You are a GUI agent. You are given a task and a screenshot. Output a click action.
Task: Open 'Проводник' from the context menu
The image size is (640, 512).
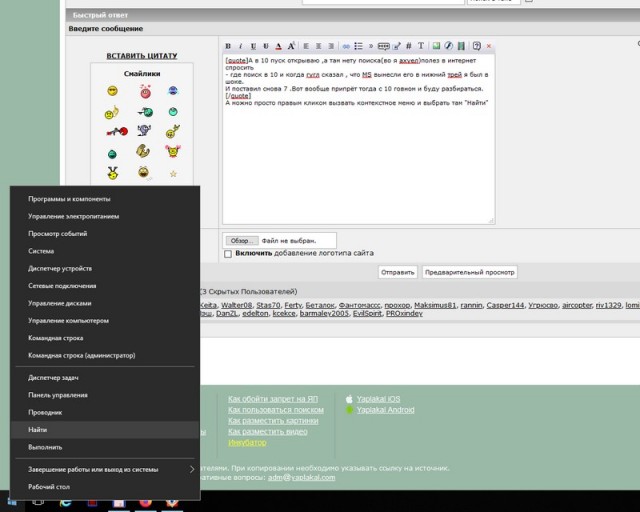(105, 412)
